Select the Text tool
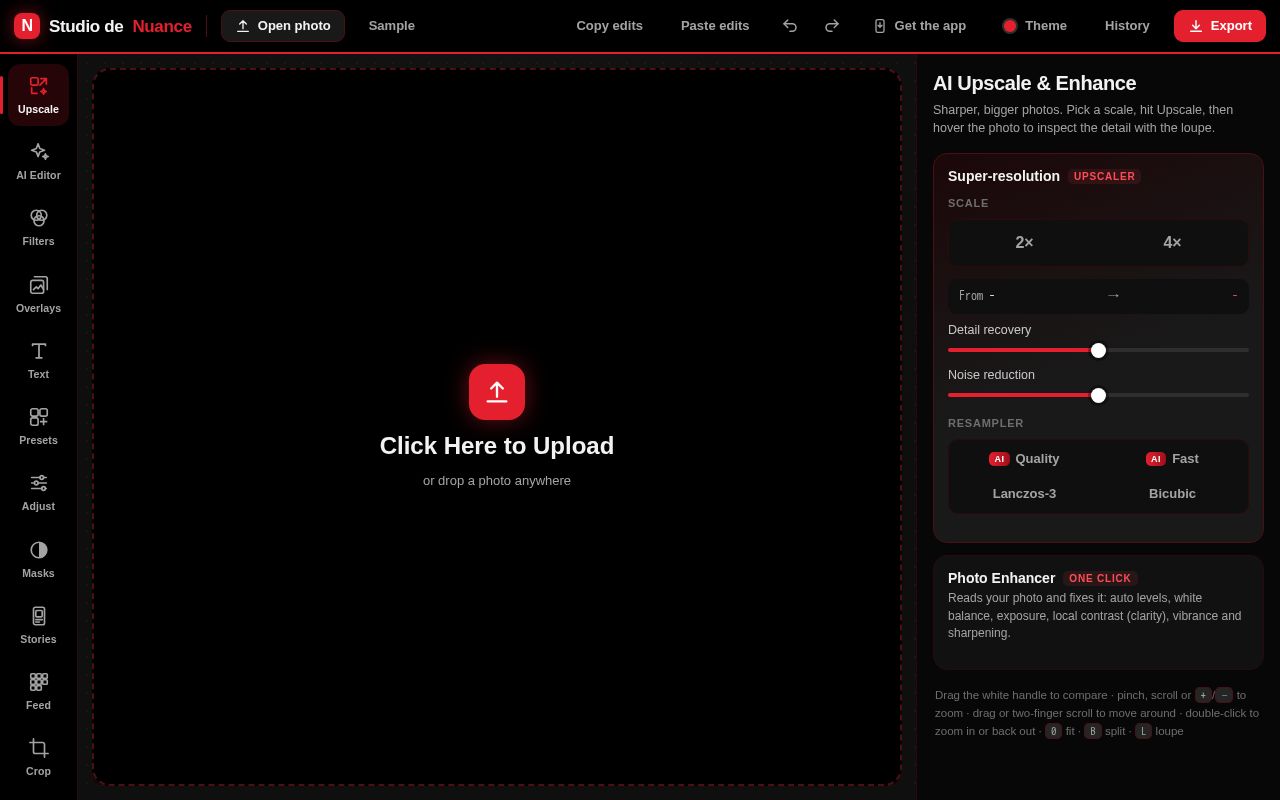Image resolution: width=1280 pixels, height=800 pixels. click(38, 360)
